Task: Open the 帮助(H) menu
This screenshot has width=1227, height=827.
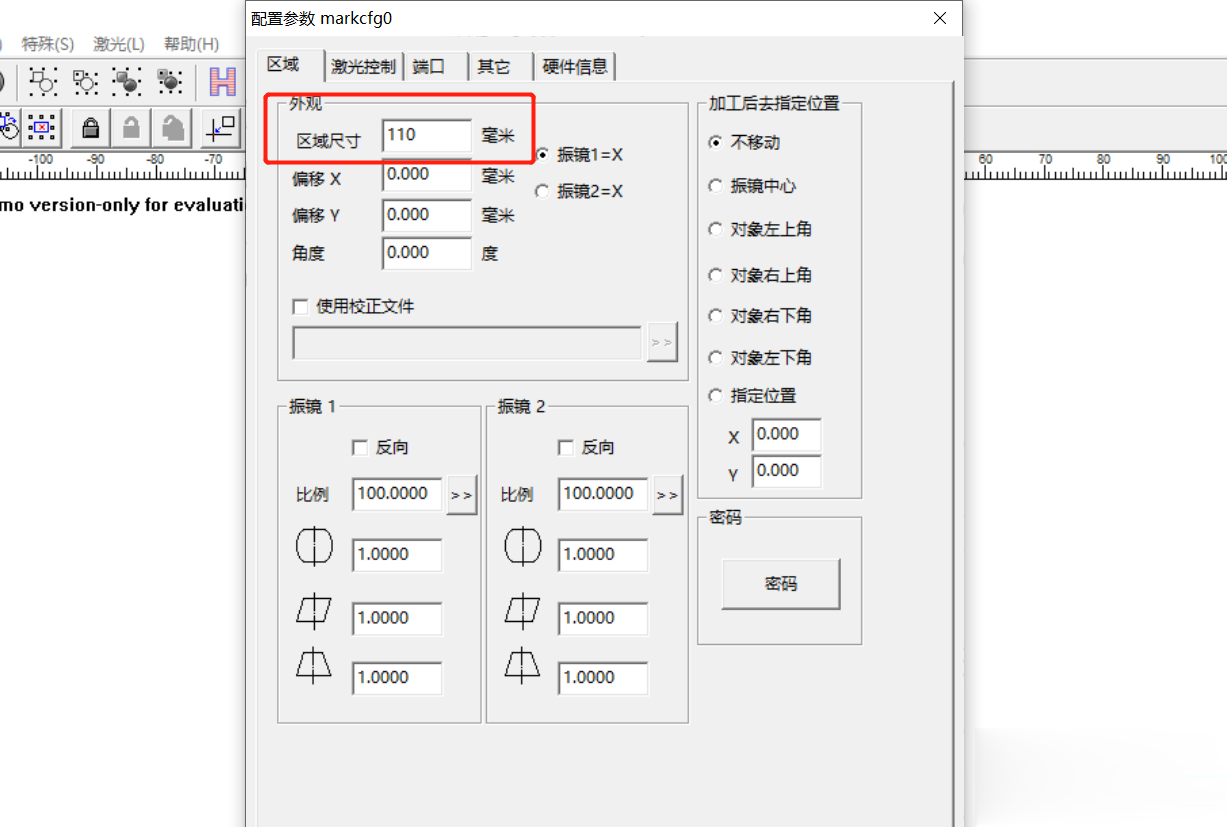Action: point(192,44)
